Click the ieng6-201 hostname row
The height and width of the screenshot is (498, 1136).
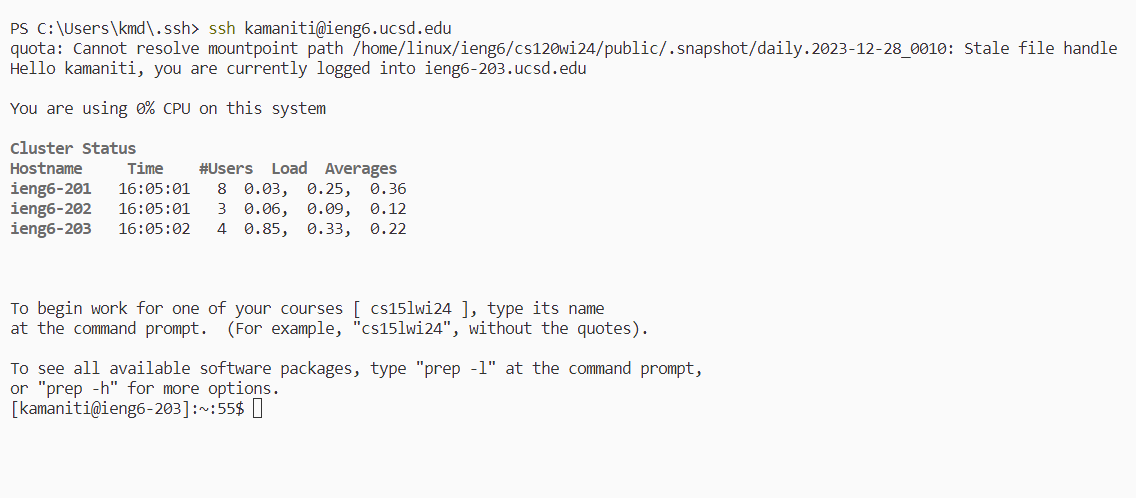(51, 189)
